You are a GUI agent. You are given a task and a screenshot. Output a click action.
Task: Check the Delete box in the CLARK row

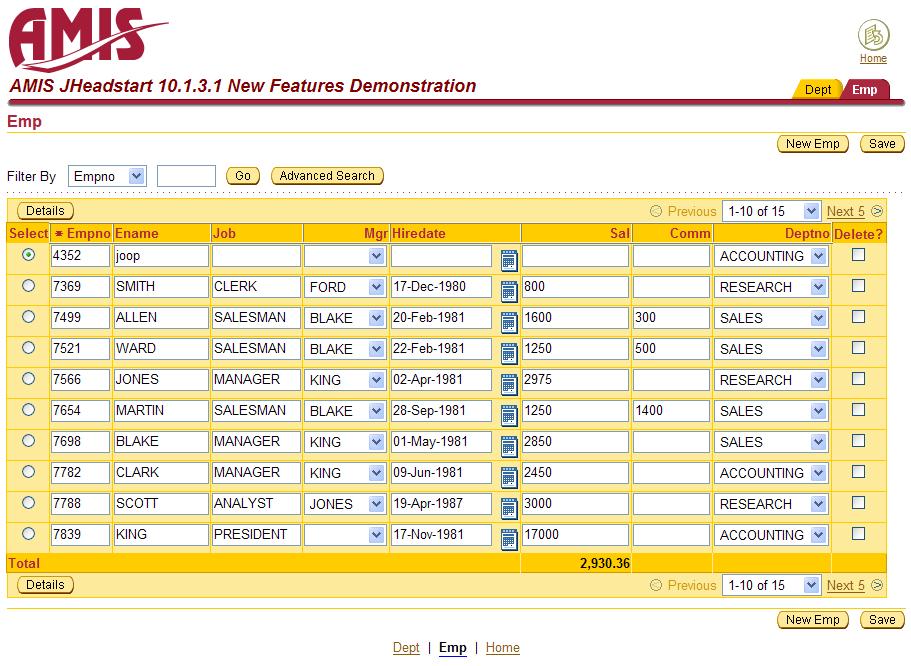tap(858, 472)
